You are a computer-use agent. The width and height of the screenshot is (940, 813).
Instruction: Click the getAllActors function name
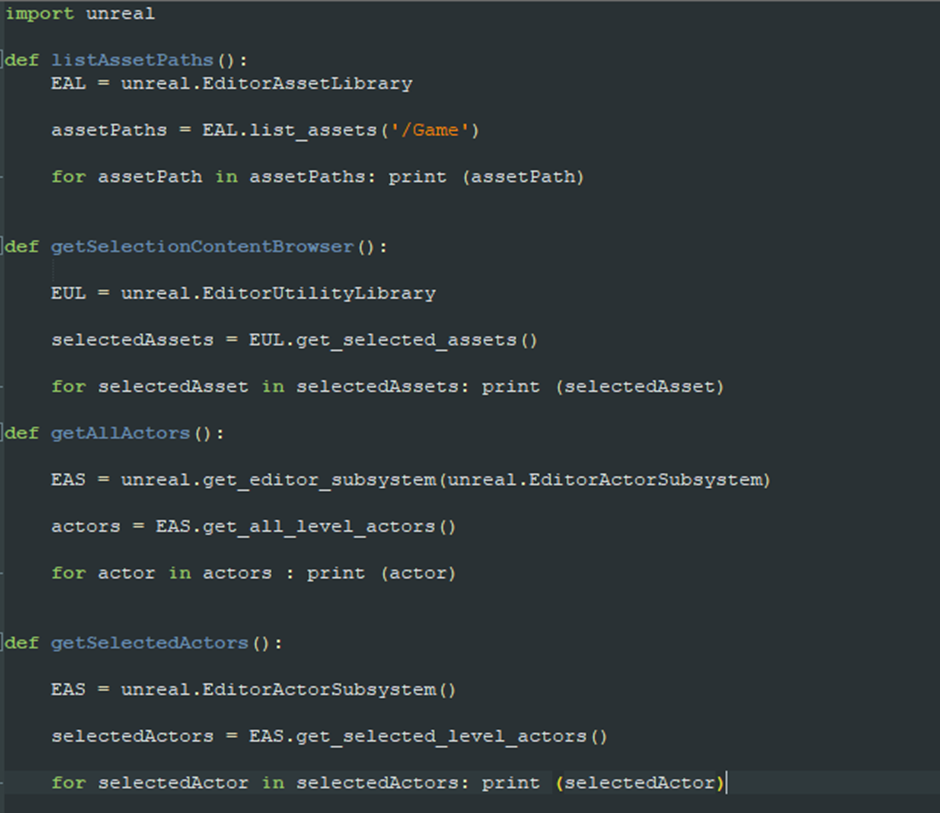(x=120, y=433)
